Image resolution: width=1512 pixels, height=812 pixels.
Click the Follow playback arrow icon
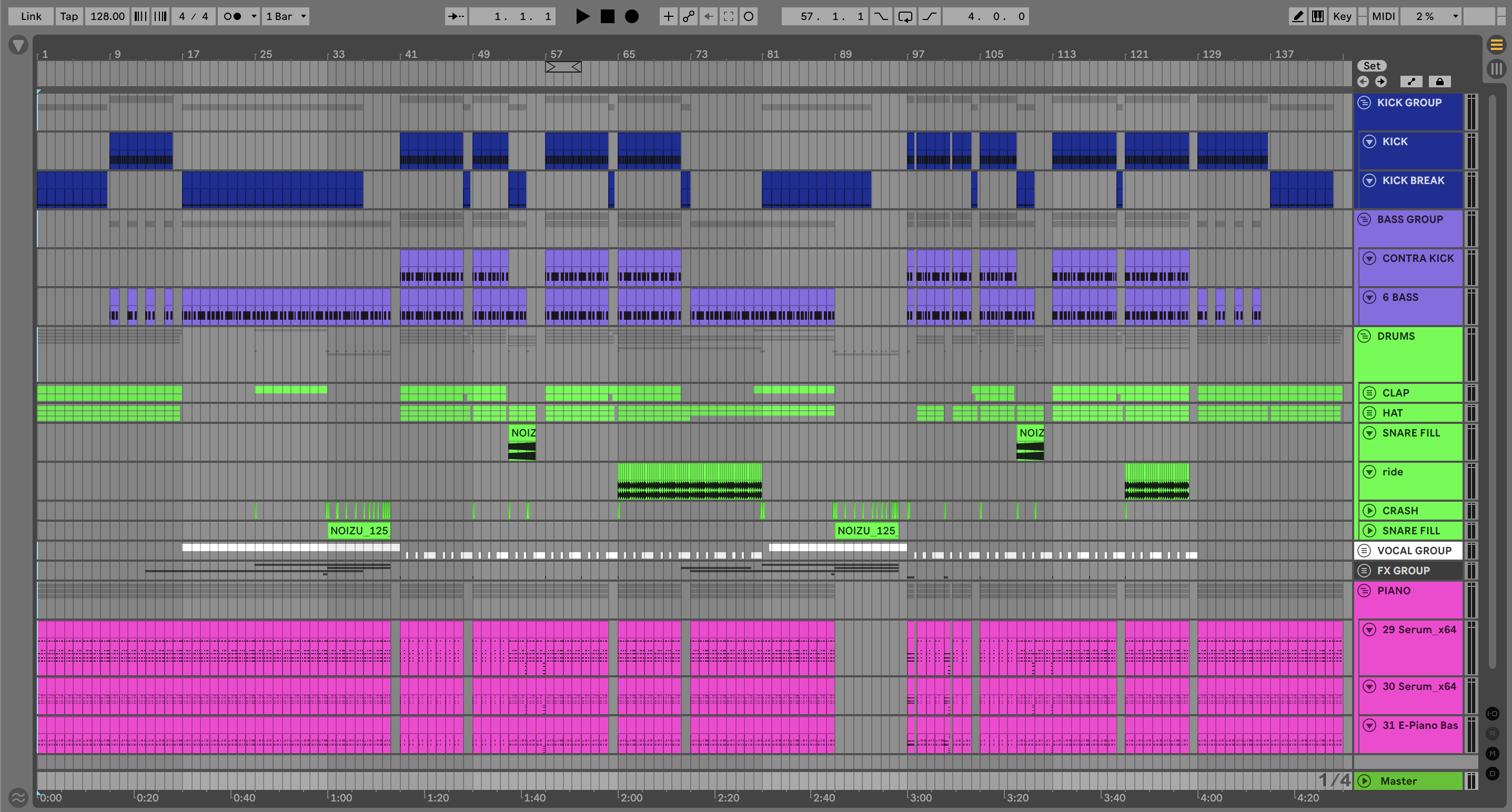456,16
